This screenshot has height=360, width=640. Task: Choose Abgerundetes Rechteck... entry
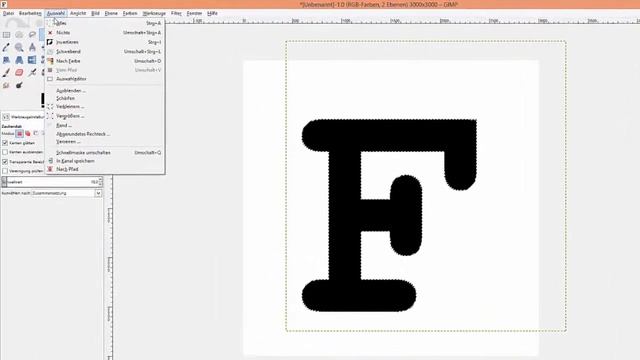pyautogui.click(x=104, y=134)
